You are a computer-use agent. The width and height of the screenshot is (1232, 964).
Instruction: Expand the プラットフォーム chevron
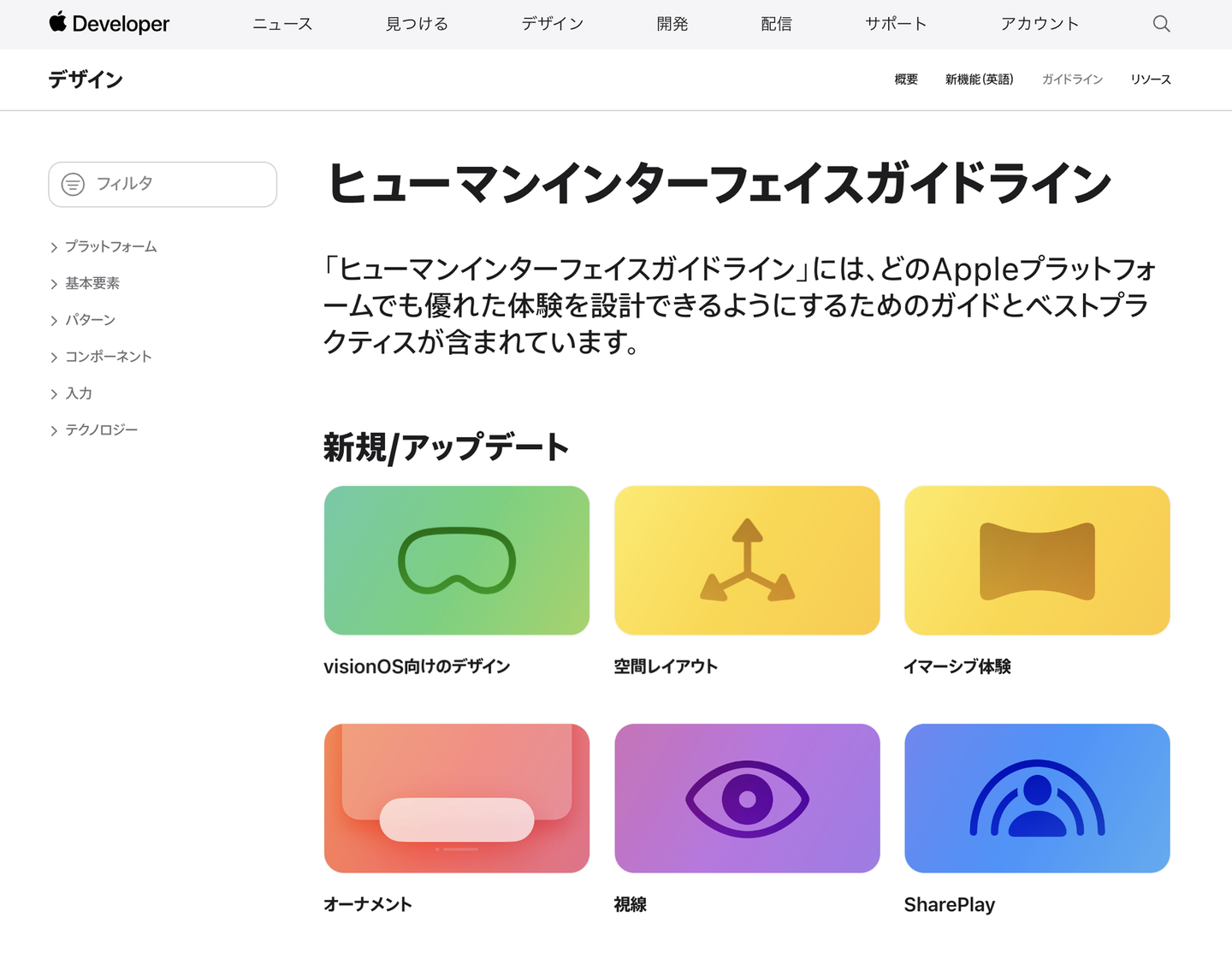tap(54, 247)
